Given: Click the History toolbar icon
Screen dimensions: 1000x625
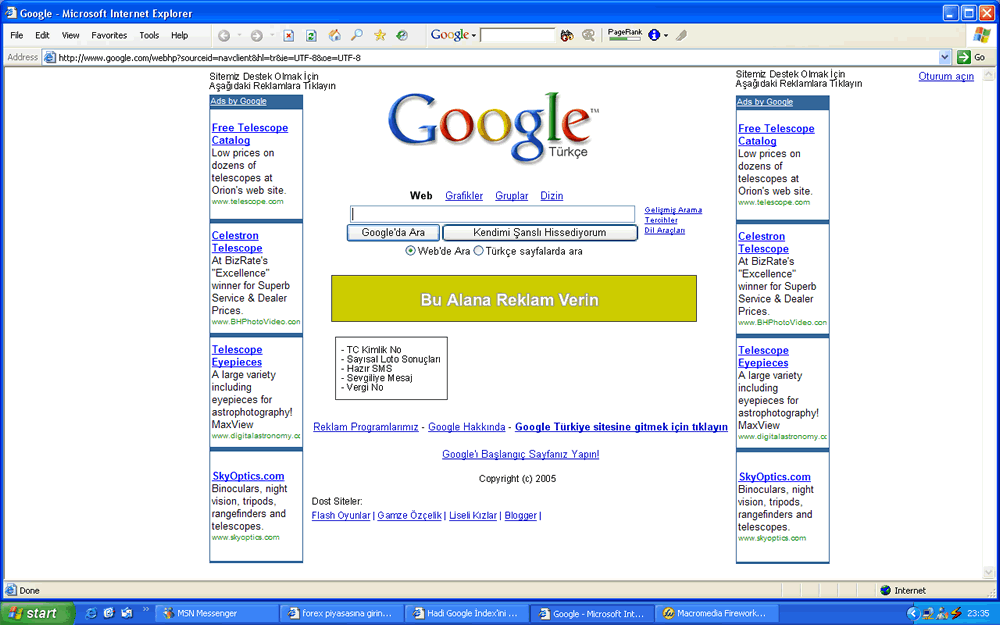Looking at the screenshot, I should 402,36.
